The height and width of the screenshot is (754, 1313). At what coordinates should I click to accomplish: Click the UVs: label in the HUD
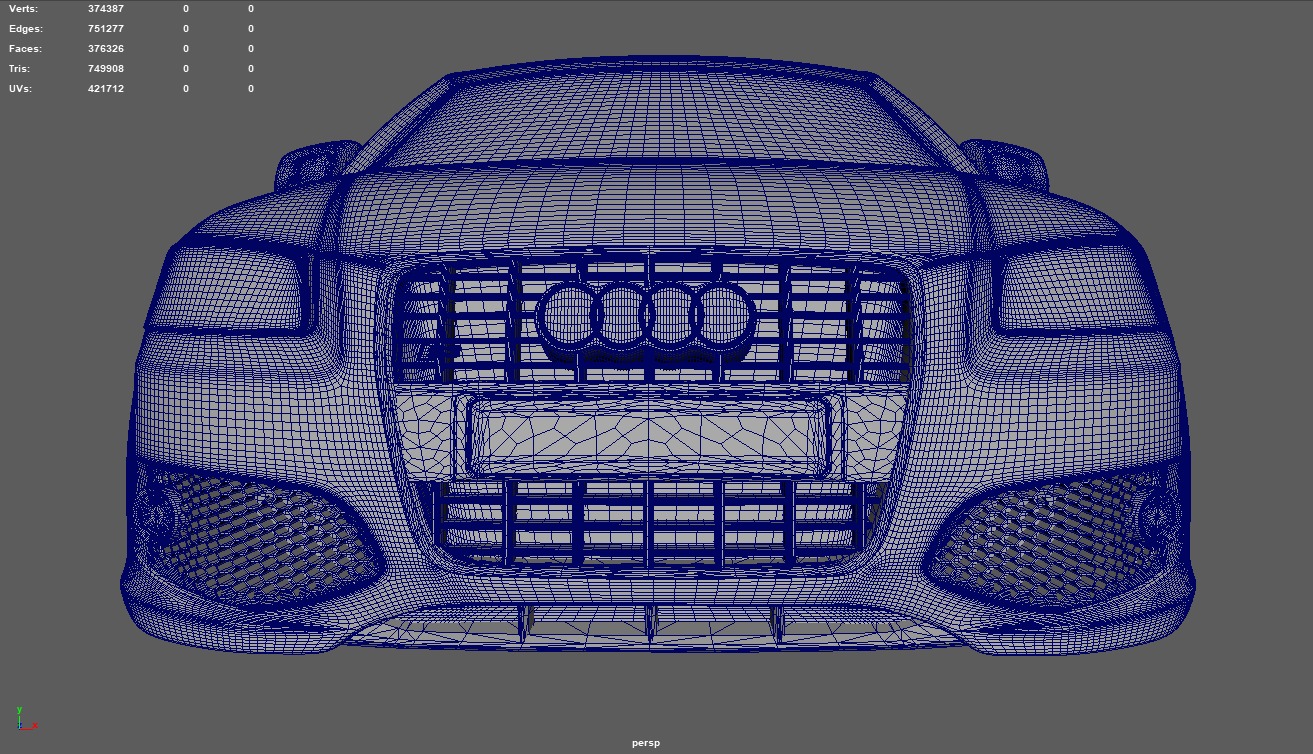point(20,89)
